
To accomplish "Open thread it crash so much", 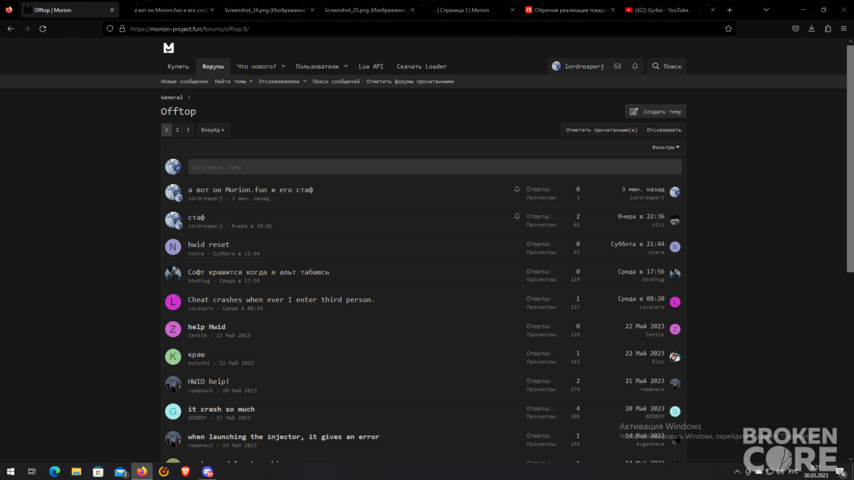I will pos(221,409).
